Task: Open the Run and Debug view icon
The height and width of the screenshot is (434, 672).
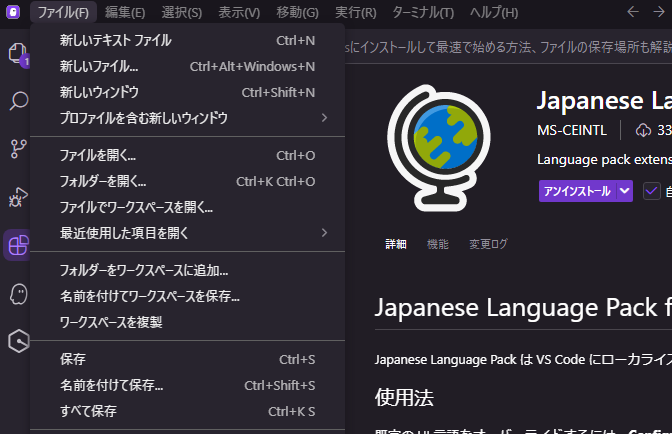Action: click(x=18, y=197)
